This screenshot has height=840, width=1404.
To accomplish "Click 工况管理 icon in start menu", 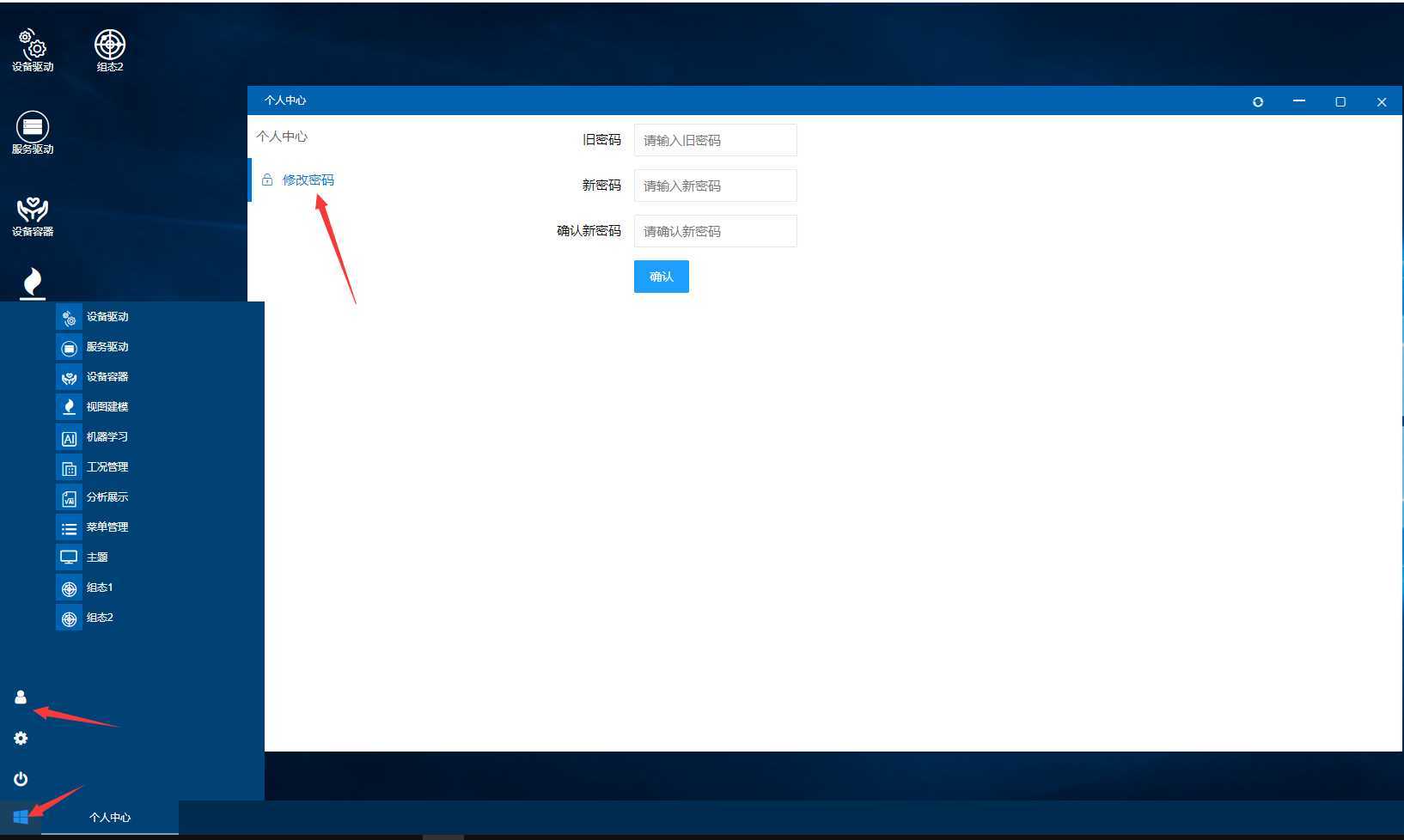I will point(69,467).
